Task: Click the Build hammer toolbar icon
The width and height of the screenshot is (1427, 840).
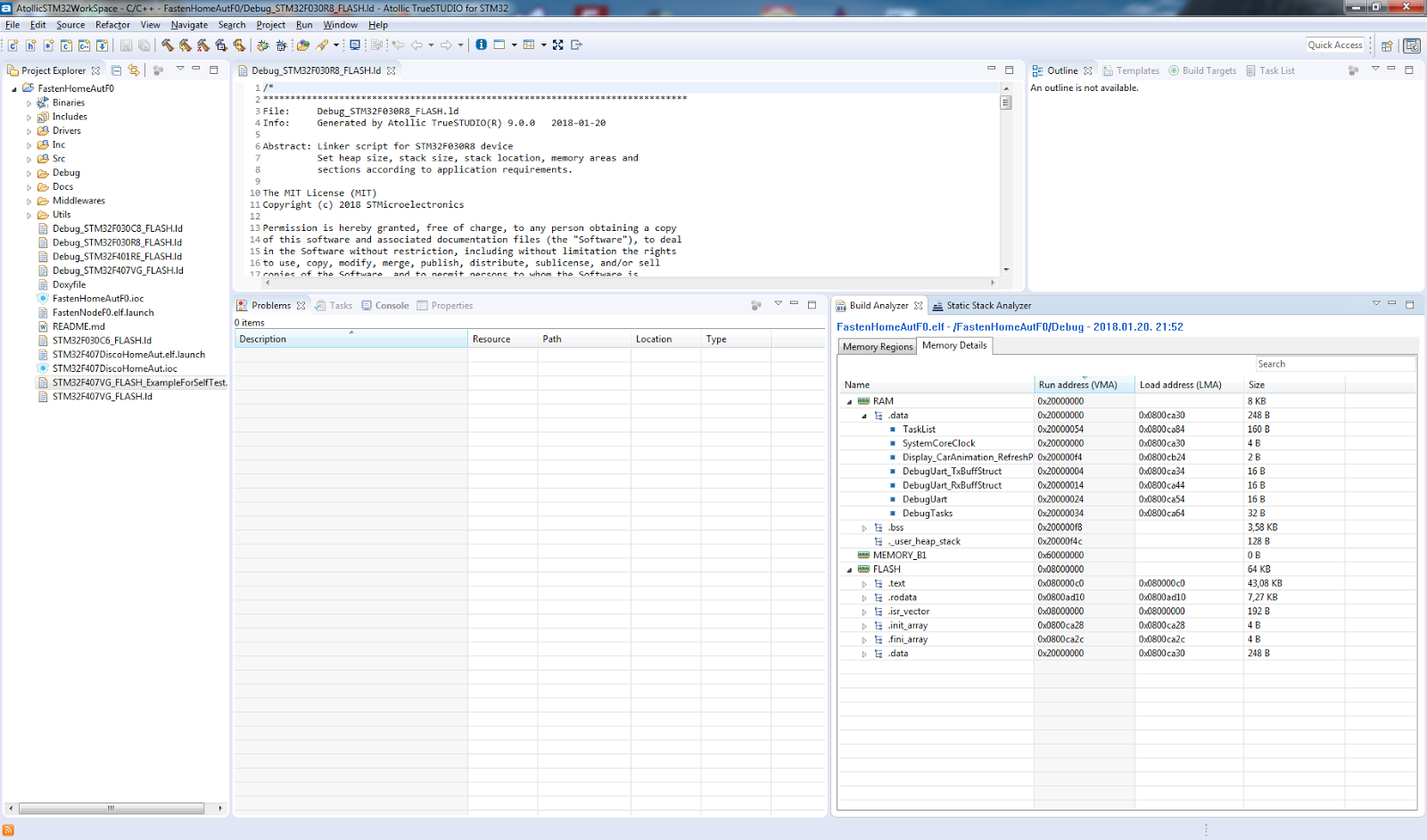Action: tap(168, 45)
